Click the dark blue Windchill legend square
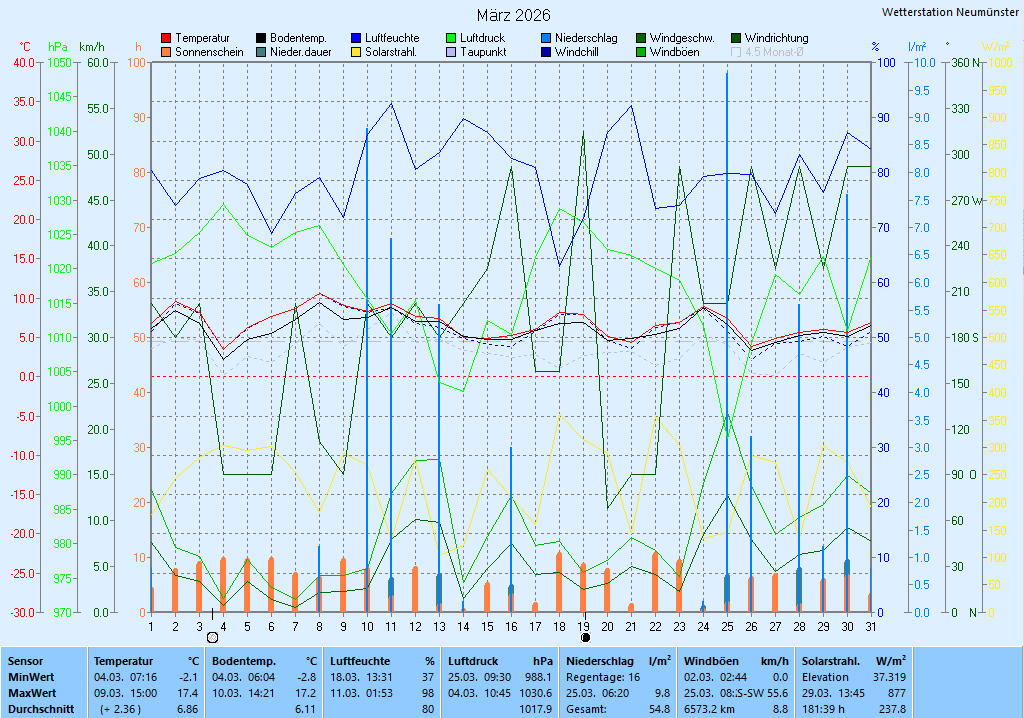Viewport: 1024px width, 718px height. click(x=546, y=52)
